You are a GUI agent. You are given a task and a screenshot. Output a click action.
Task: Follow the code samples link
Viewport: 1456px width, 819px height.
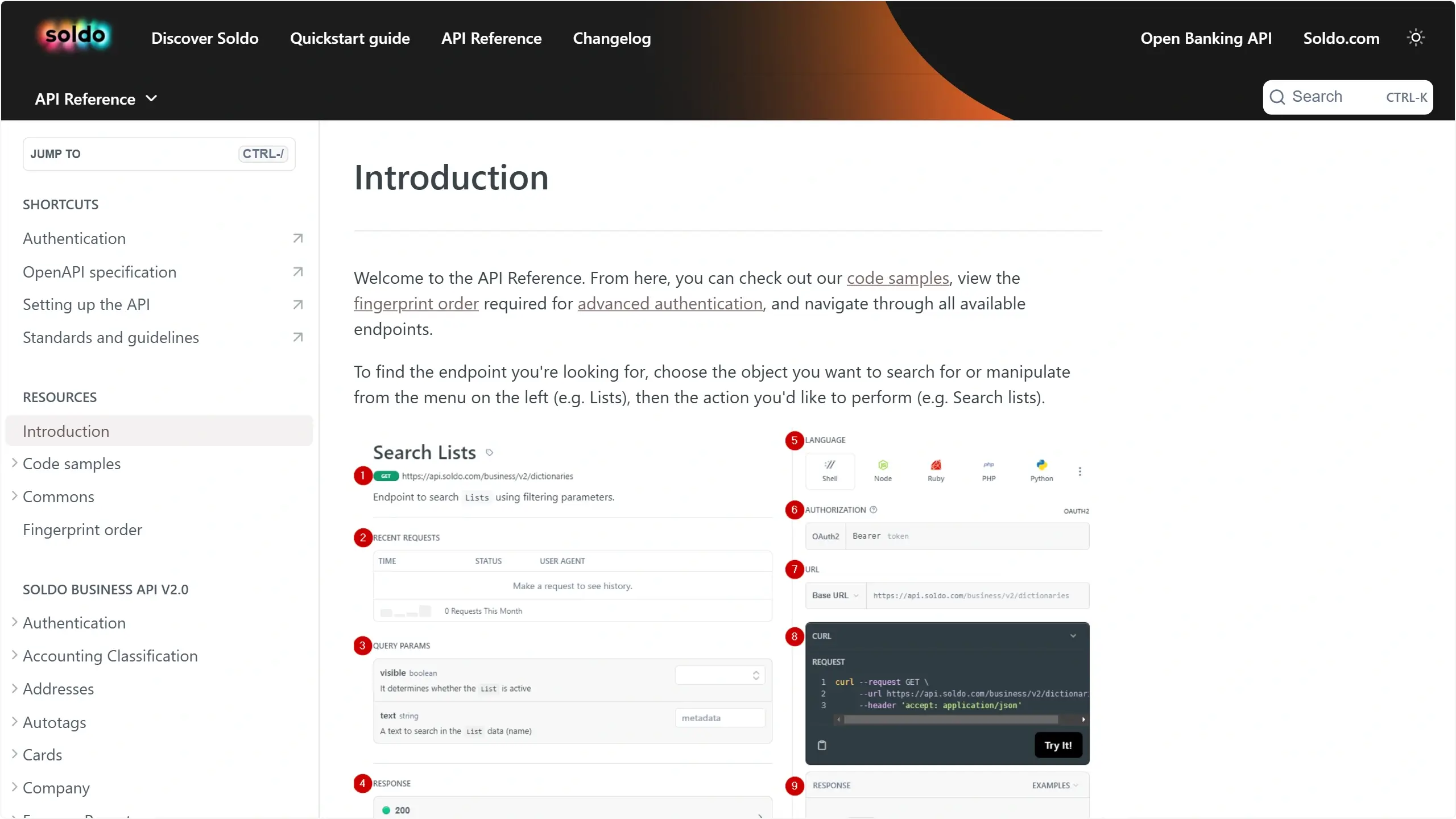click(897, 278)
